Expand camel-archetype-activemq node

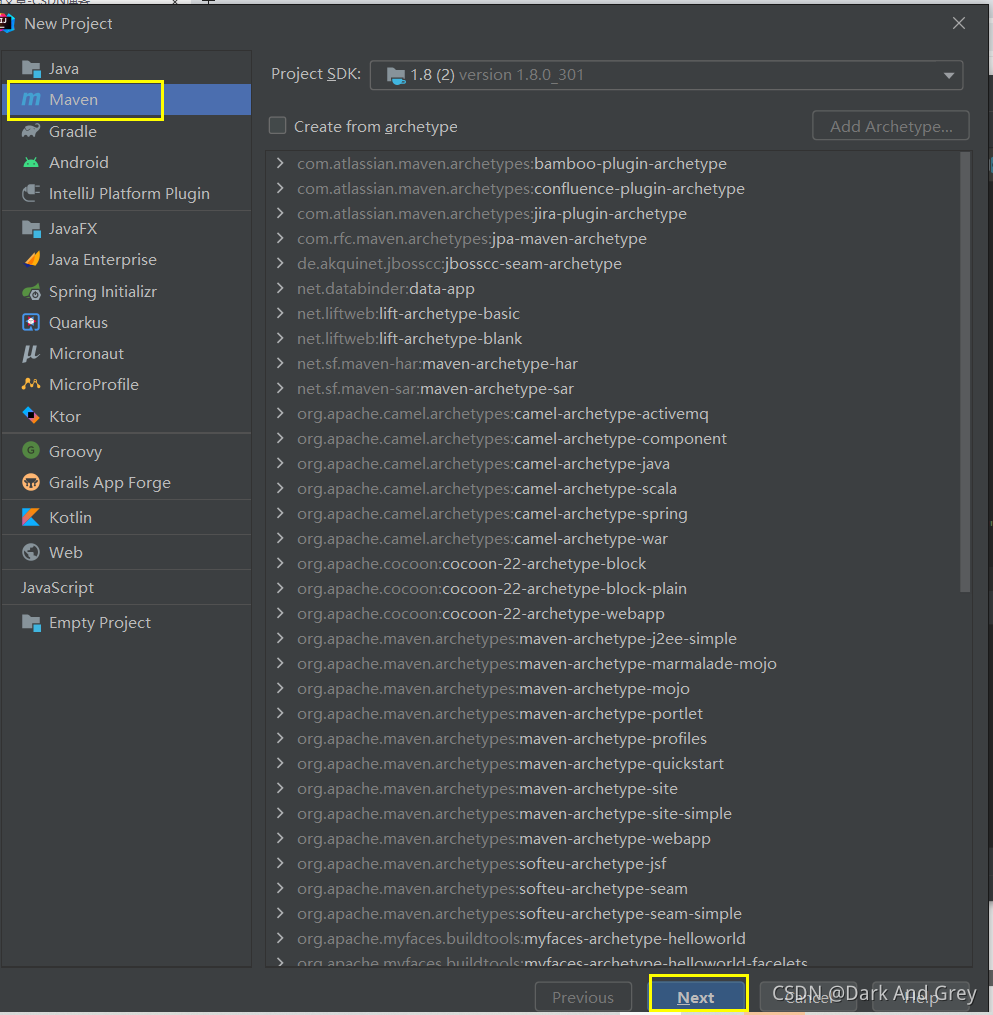coord(280,413)
